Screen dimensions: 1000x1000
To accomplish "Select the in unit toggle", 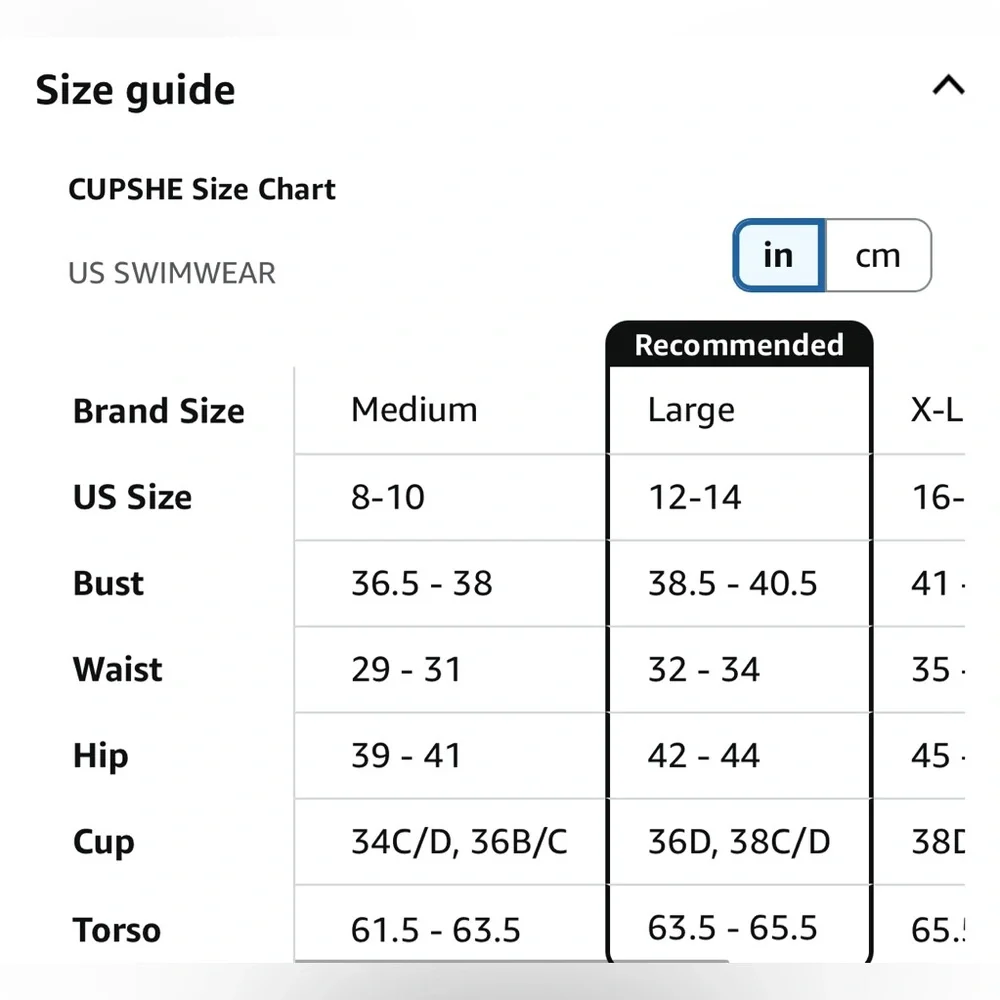I will 779,256.
